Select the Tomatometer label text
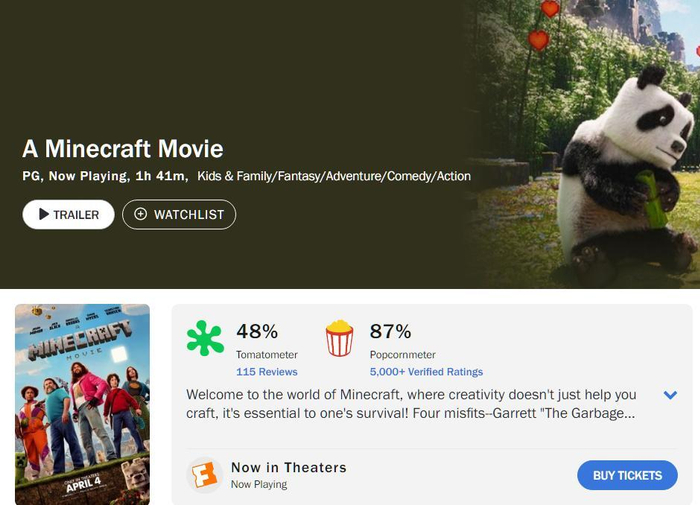 point(267,355)
